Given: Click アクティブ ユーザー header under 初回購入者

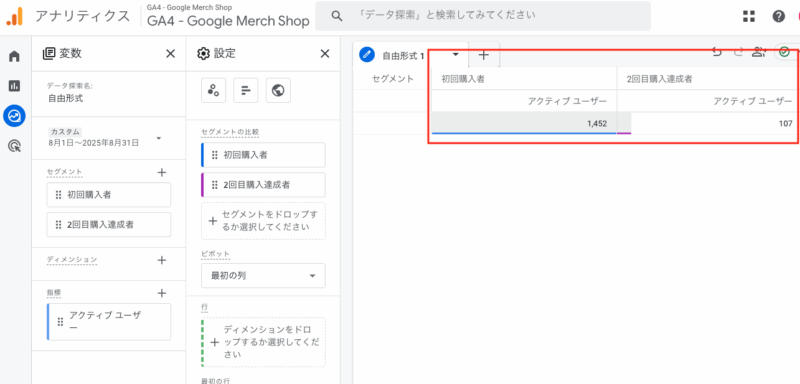Looking at the screenshot, I should click(x=567, y=101).
